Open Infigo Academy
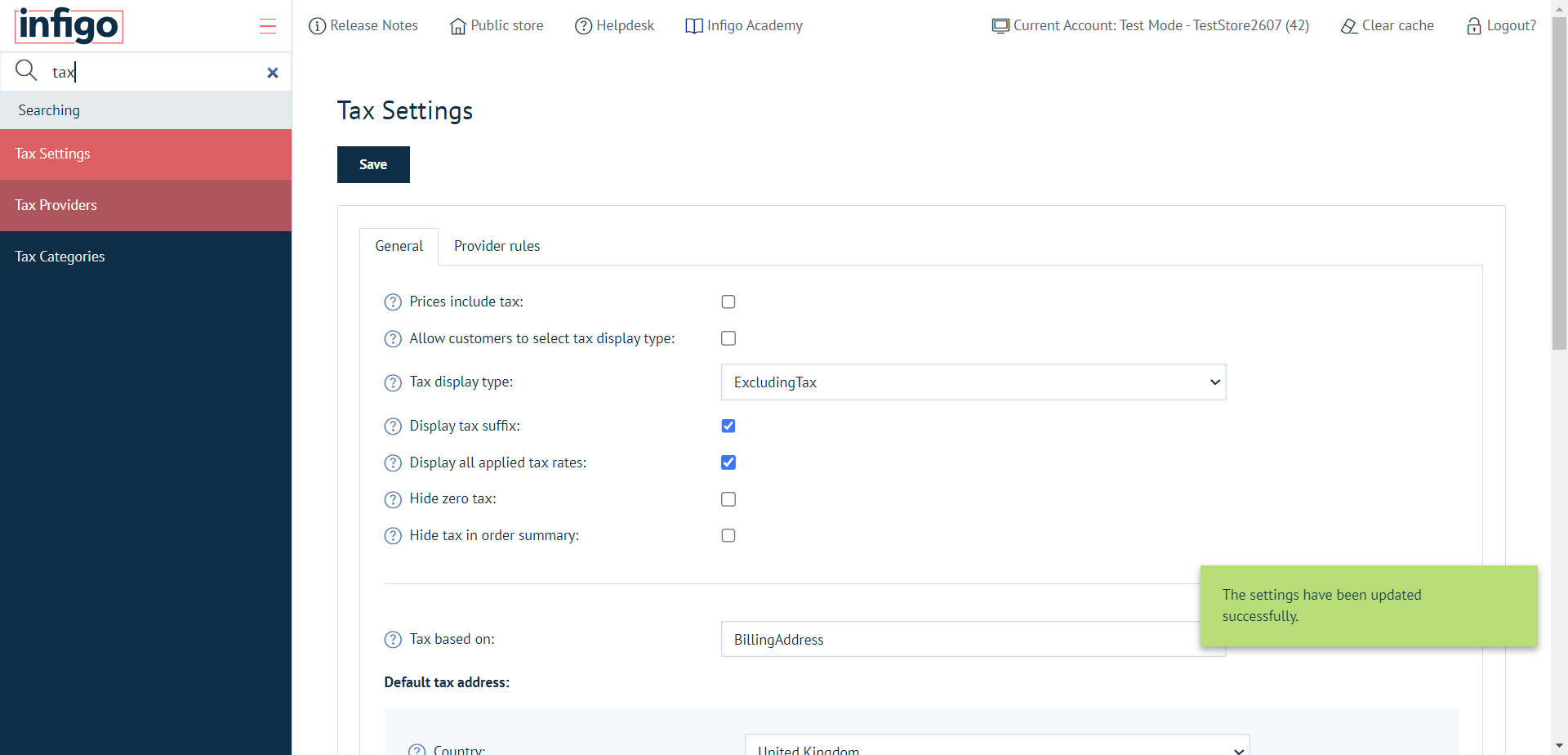1568x755 pixels. pos(744,26)
